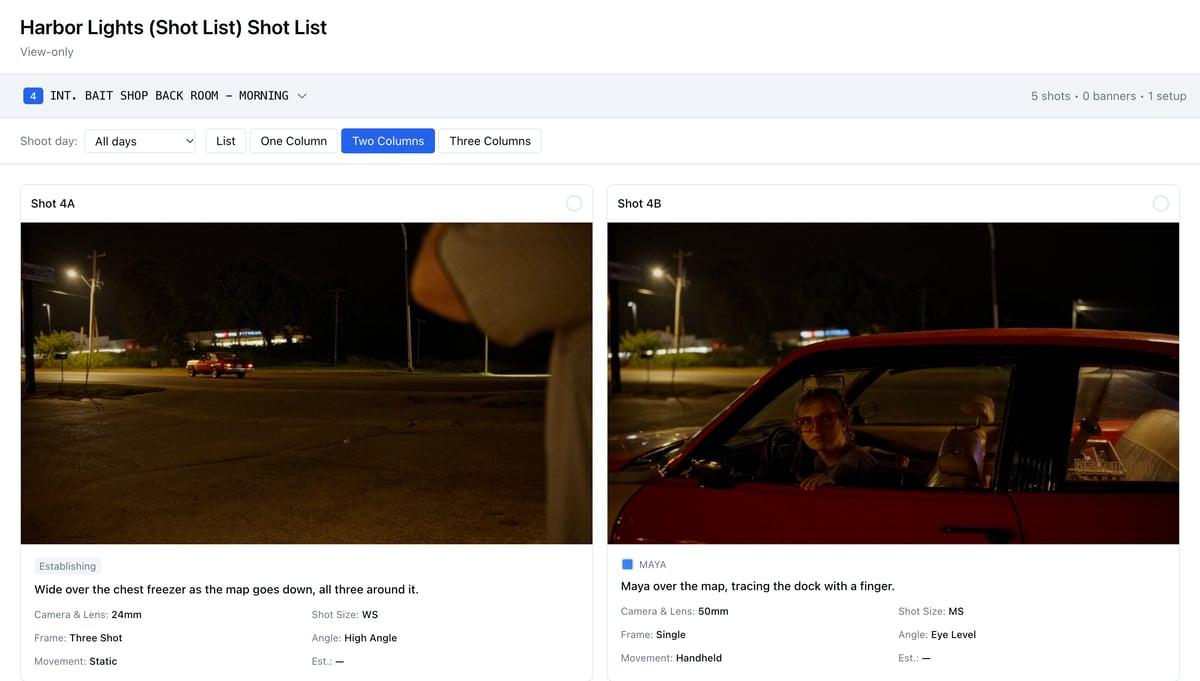Click the 24mm lens value

pos(126,614)
